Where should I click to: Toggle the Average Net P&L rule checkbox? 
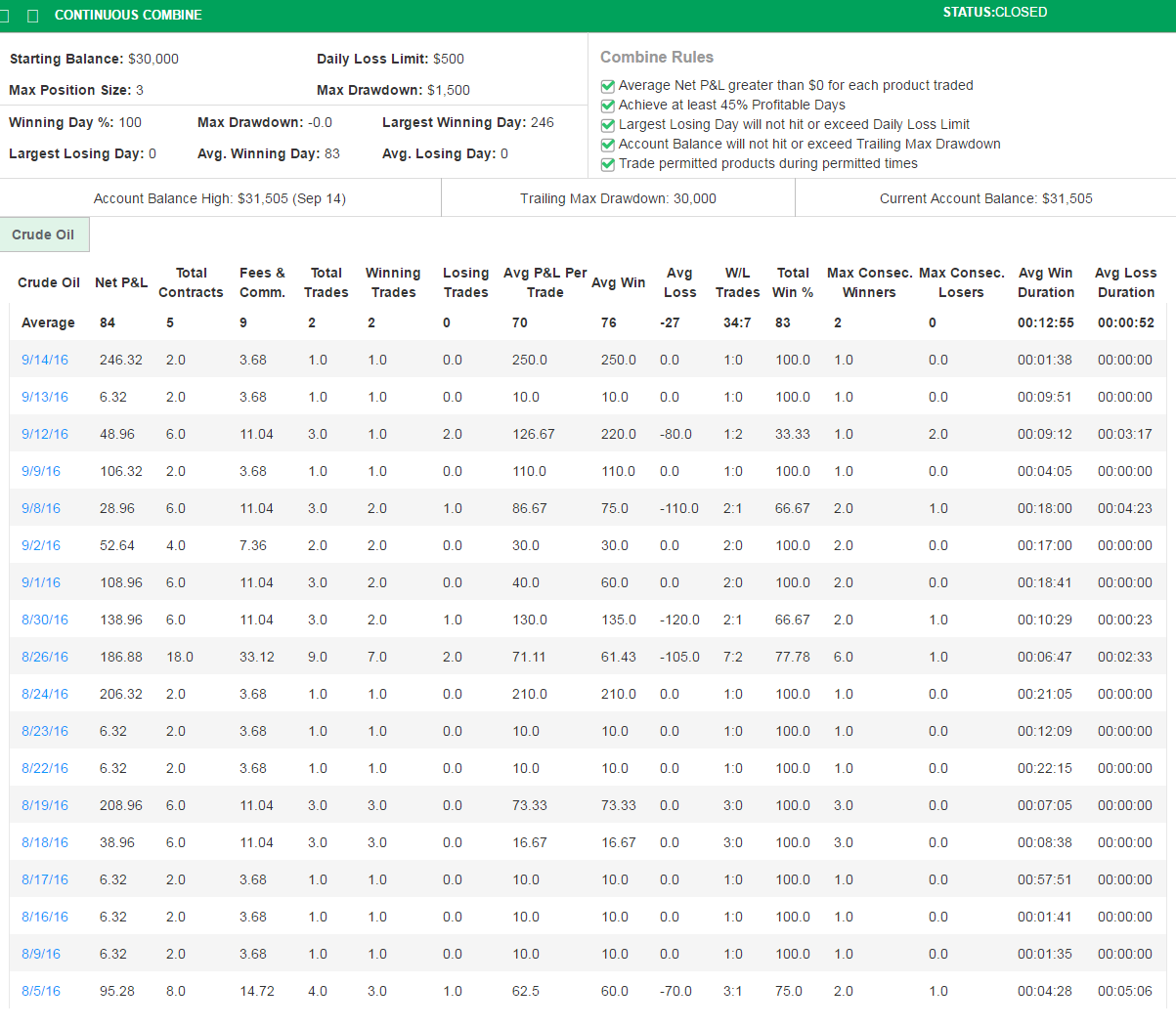[x=607, y=86]
